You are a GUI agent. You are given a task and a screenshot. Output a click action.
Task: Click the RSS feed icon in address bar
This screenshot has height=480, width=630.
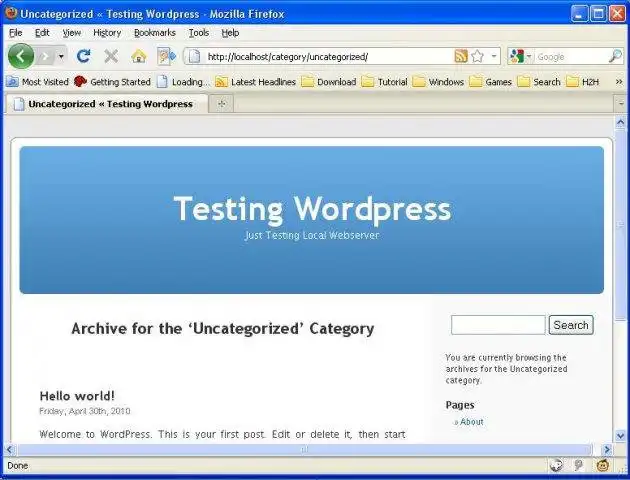click(461, 56)
